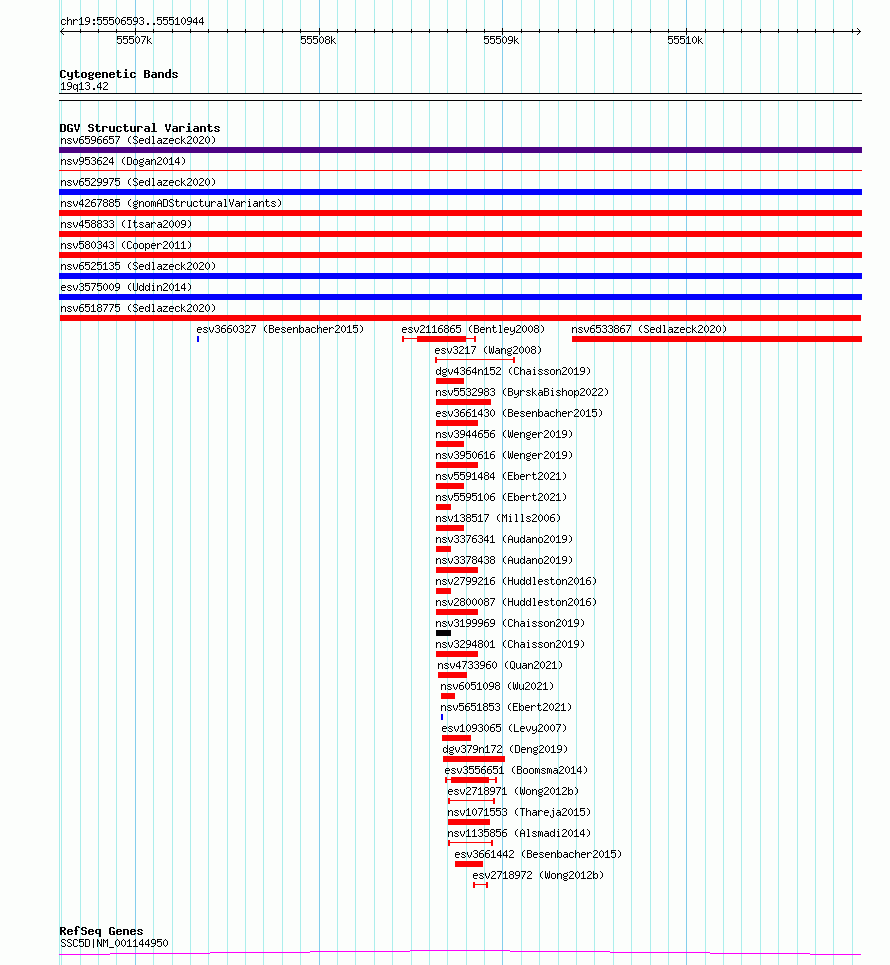Select nsv3950616 (Wenger2019) label

click(x=504, y=455)
